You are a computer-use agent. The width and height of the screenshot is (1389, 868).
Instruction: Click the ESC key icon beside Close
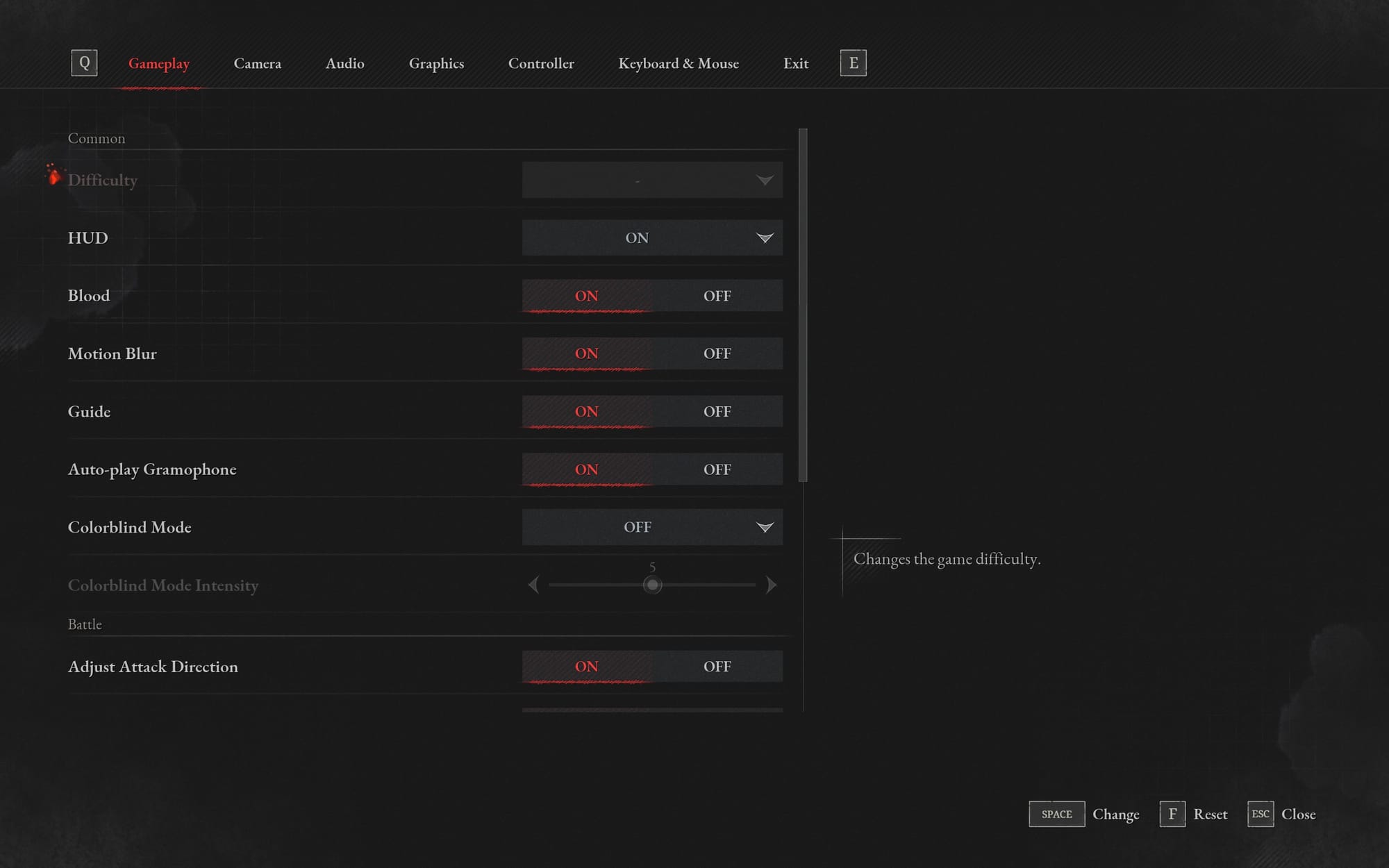point(1261,814)
